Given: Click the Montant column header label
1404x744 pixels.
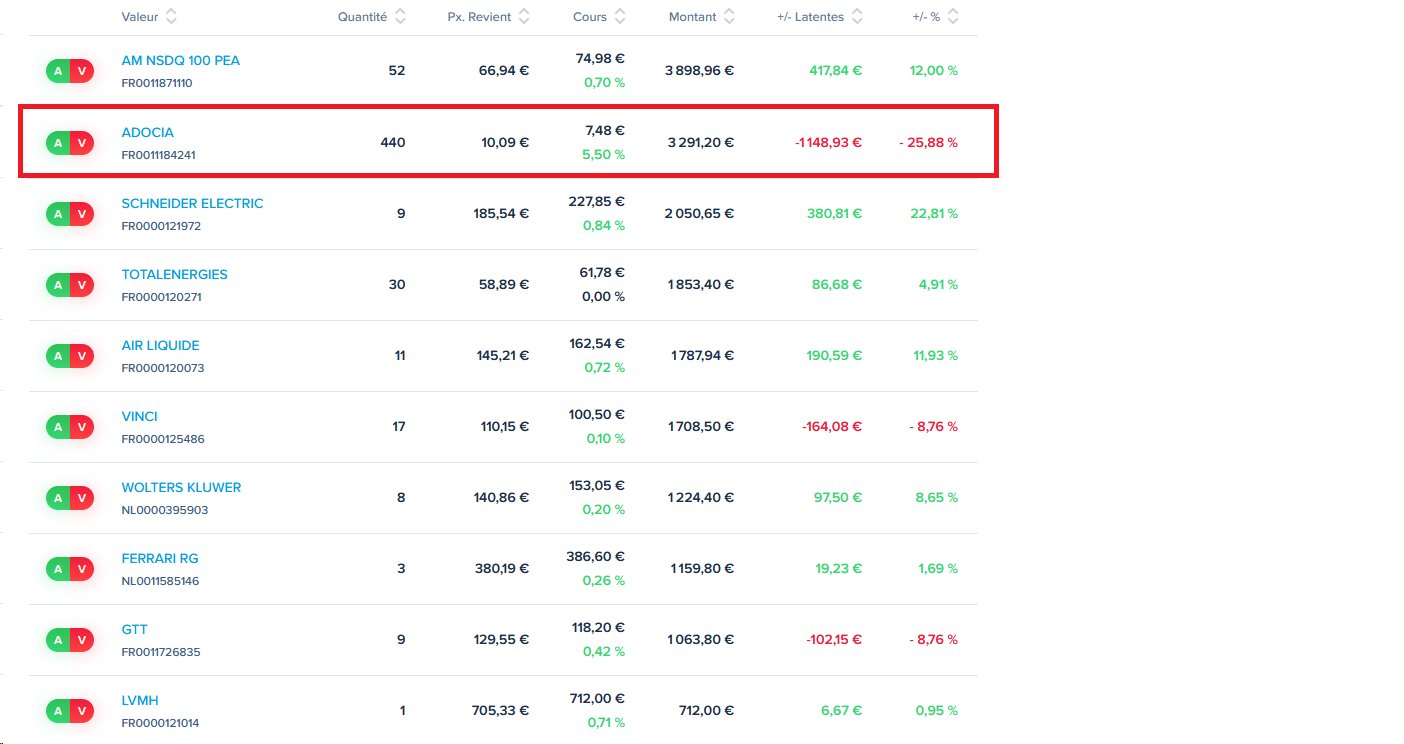Looking at the screenshot, I should 692,17.
